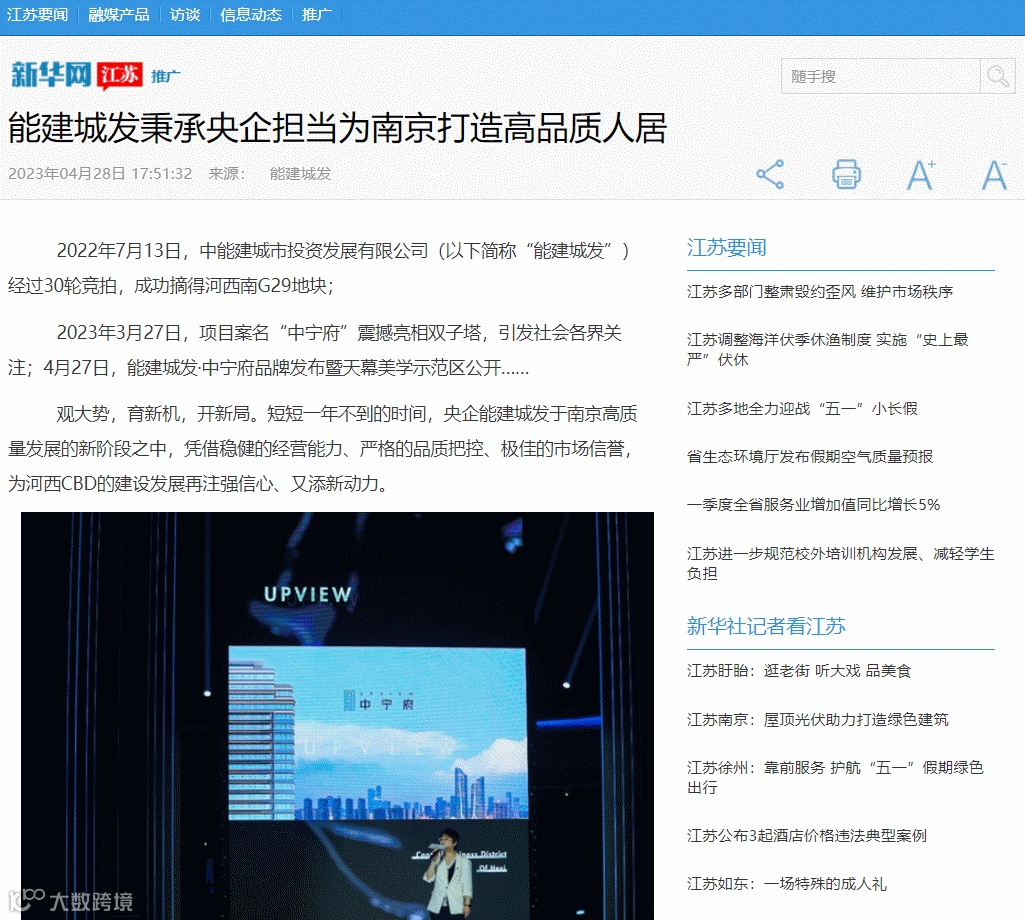Click the UPVIEW event photo
The height and width of the screenshot is (920, 1025).
(337, 716)
